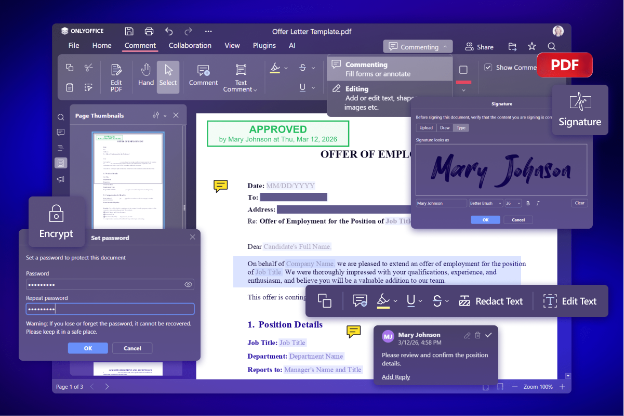This screenshot has height=416, width=624.
Task: Confirm password with OK button
Action: pyautogui.click(x=88, y=348)
